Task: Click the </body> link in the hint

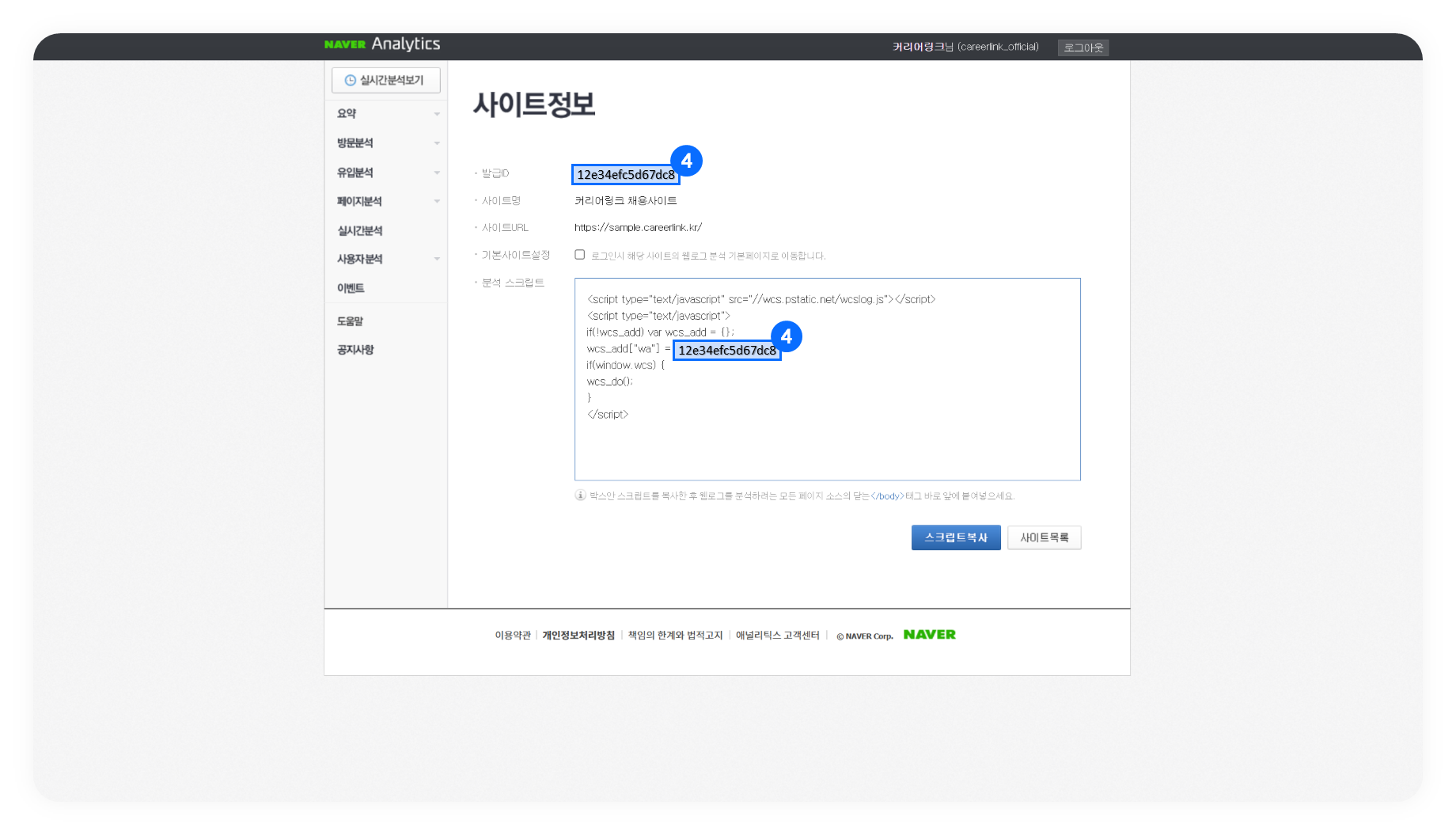Action: [888, 496]
